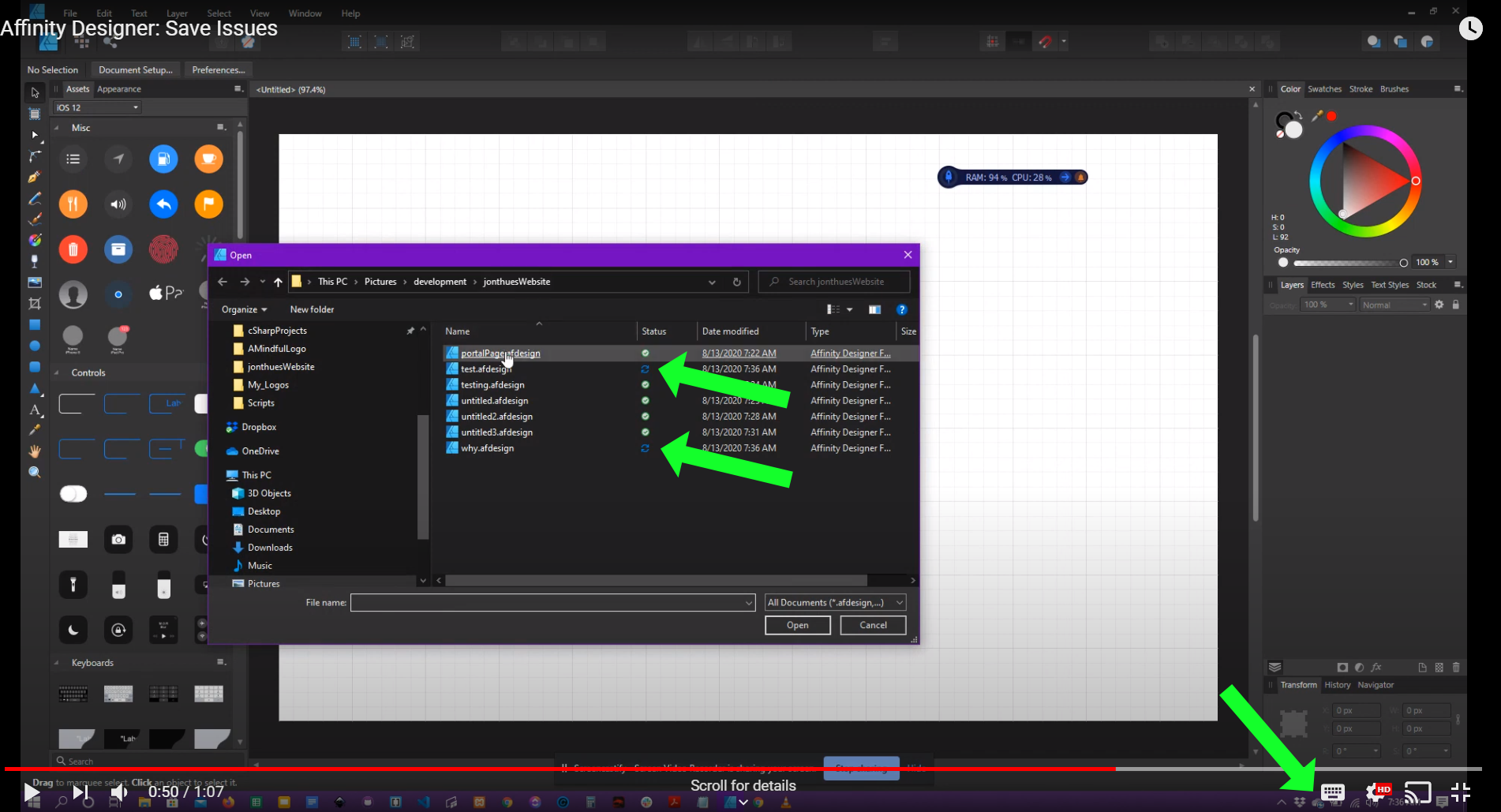The image size is (1501, 812).
Task: Switch to the Stroke tab
Action: [1361, 89]
